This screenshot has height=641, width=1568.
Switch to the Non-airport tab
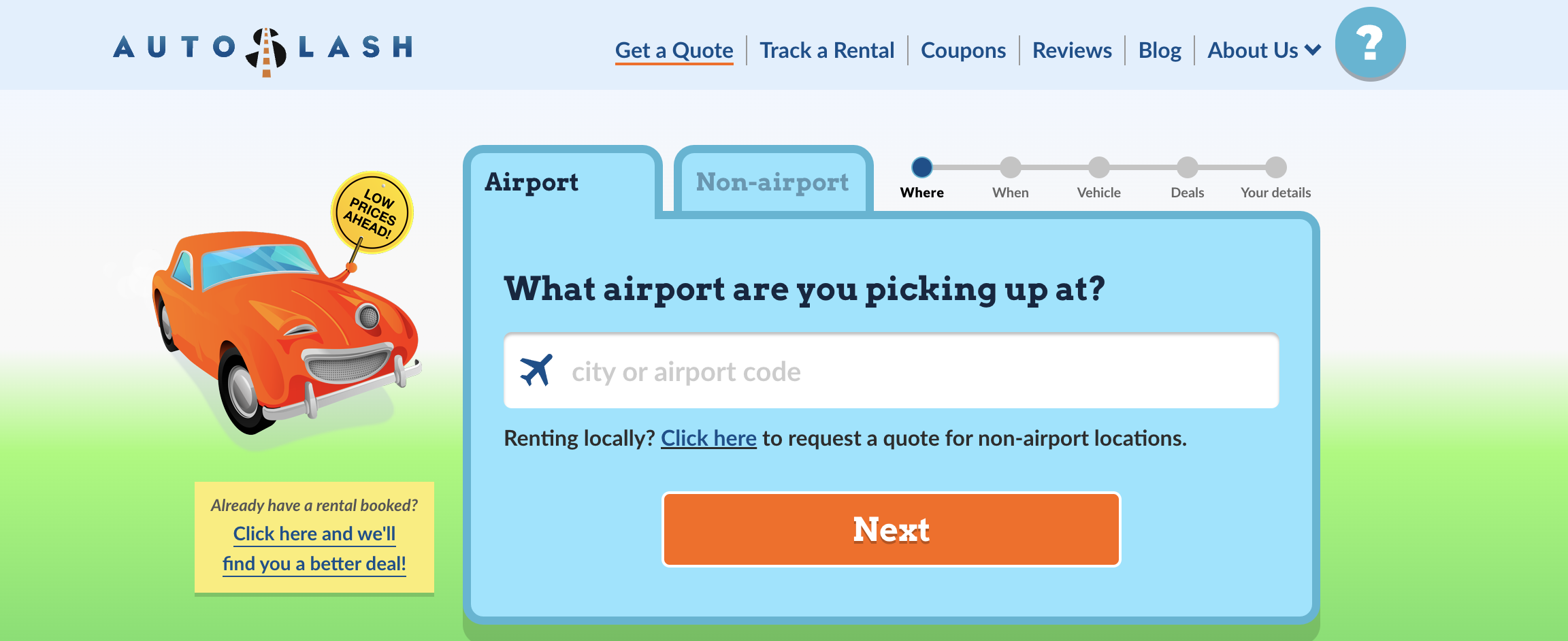tap(773, 182)
